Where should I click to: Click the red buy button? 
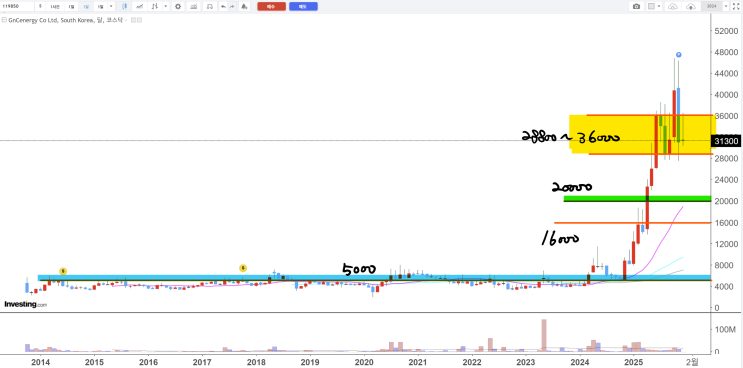272,7
